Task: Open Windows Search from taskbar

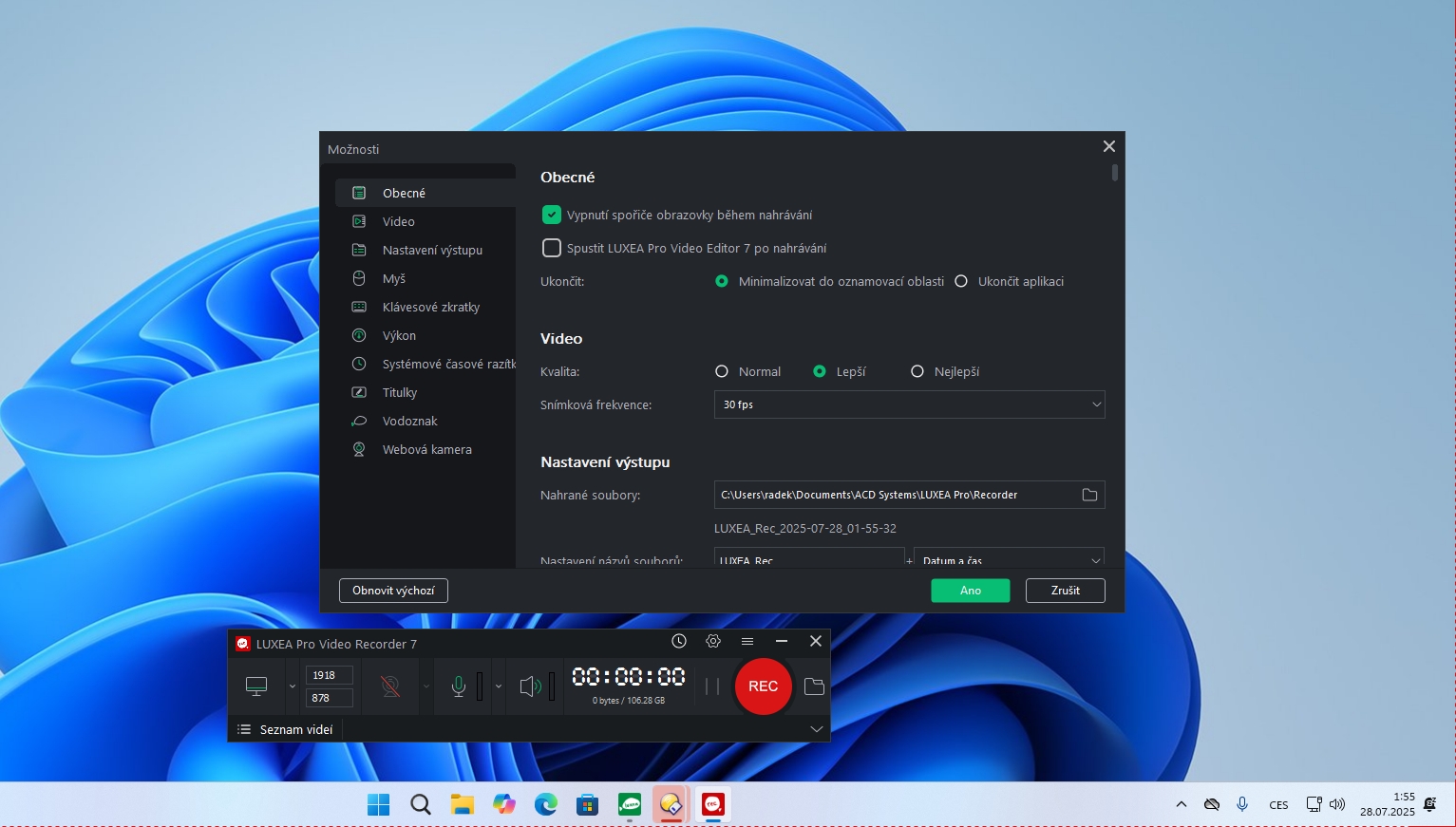Action: [x=420, y=805]
